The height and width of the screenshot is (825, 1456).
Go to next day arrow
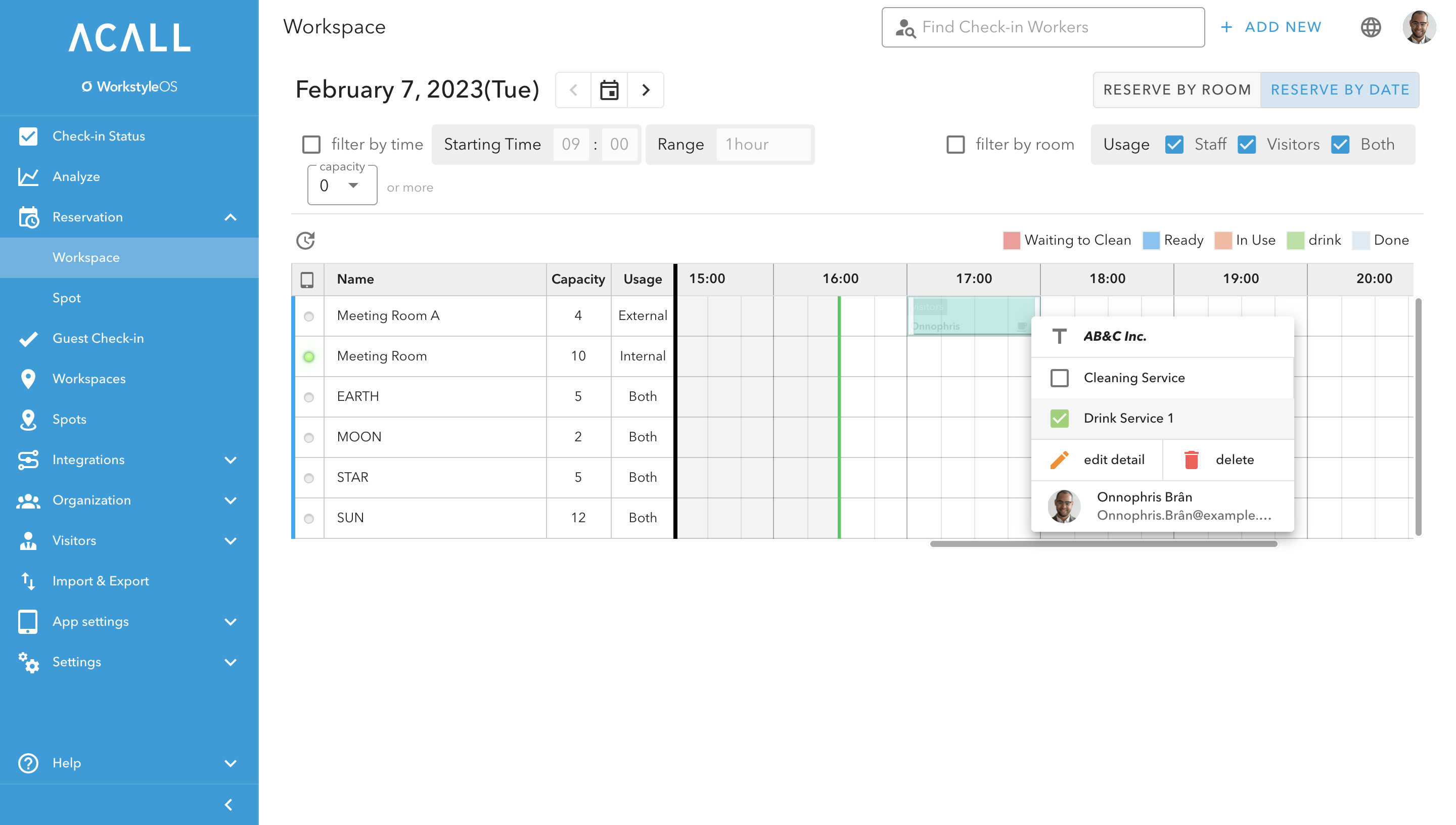coord(645,90)
